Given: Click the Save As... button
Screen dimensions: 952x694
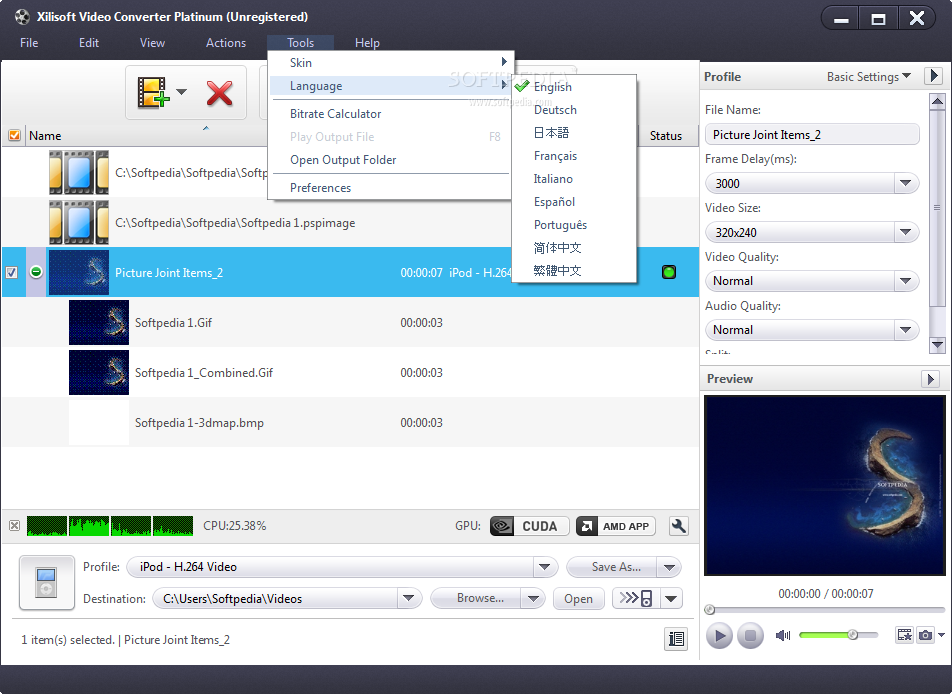Looking at the screenshot, I should (613, 567).
